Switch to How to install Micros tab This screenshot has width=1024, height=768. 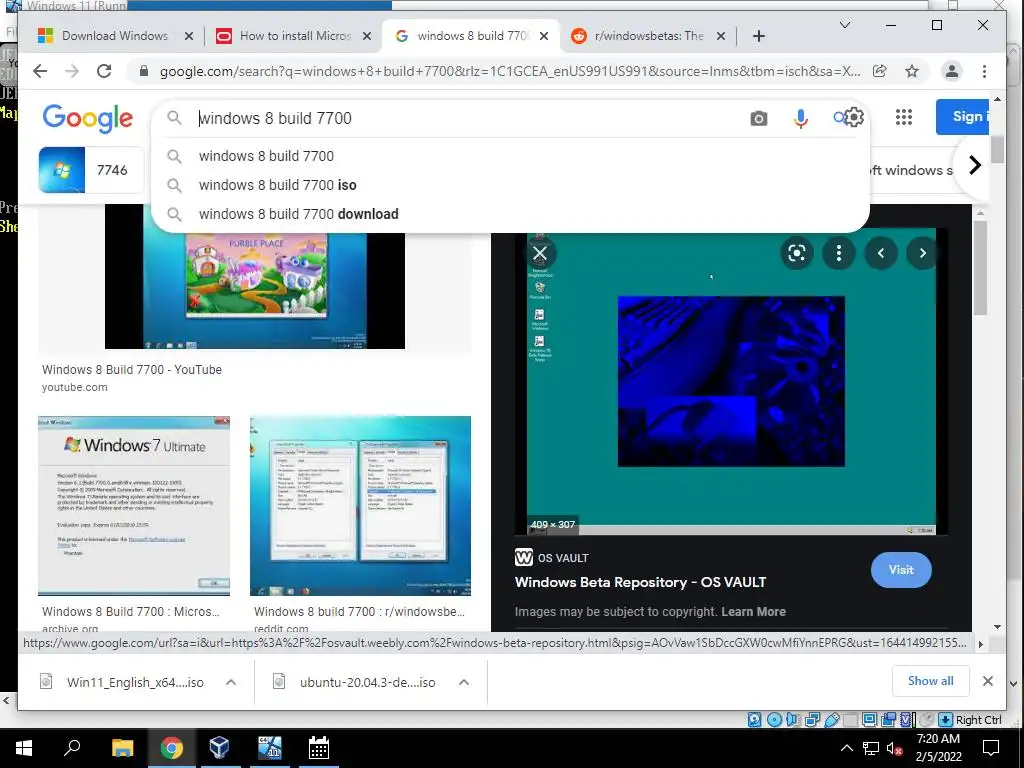[x=295, y=36]
